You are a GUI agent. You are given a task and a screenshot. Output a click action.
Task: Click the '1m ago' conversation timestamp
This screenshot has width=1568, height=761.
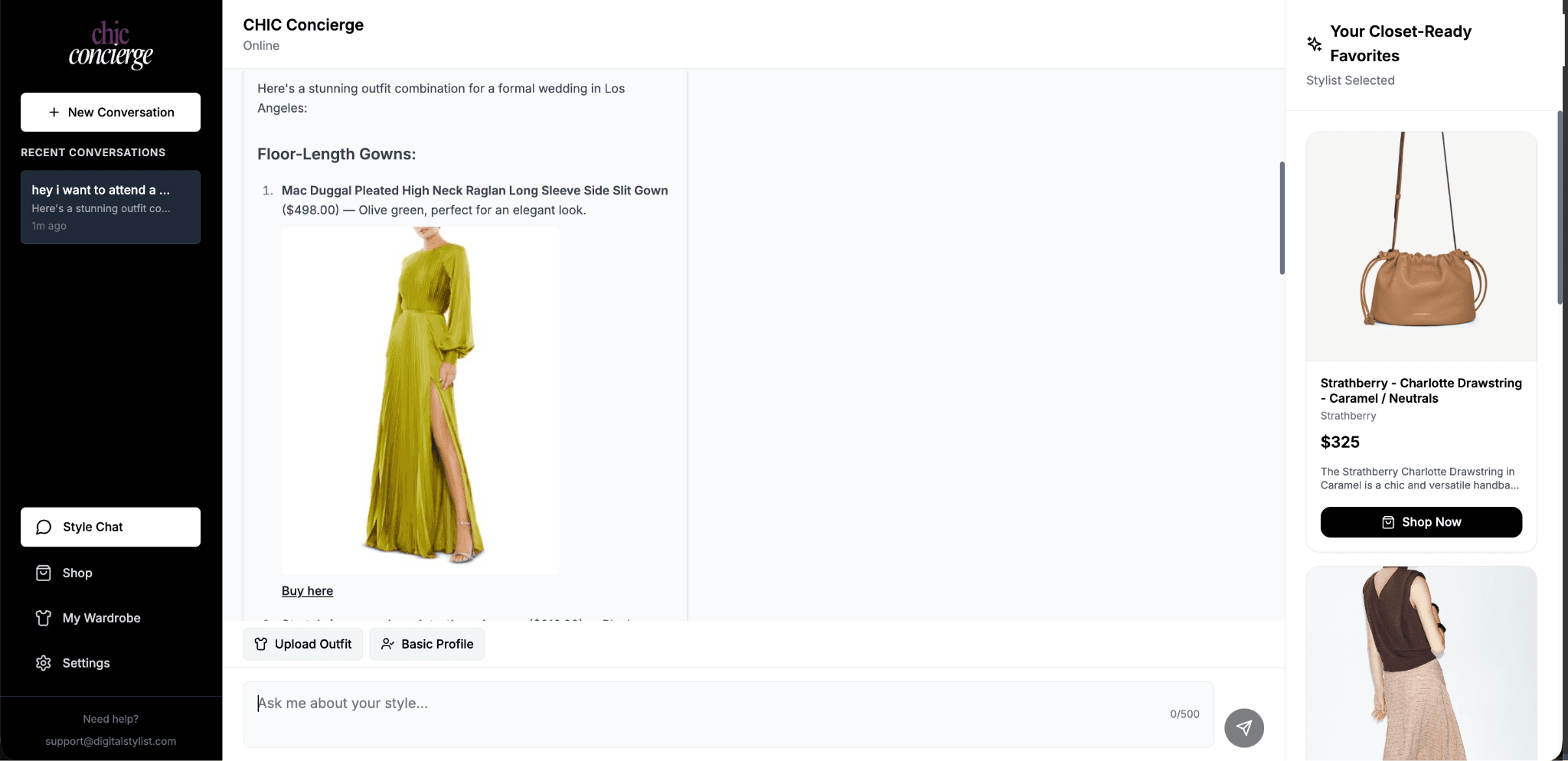point(49,226)
